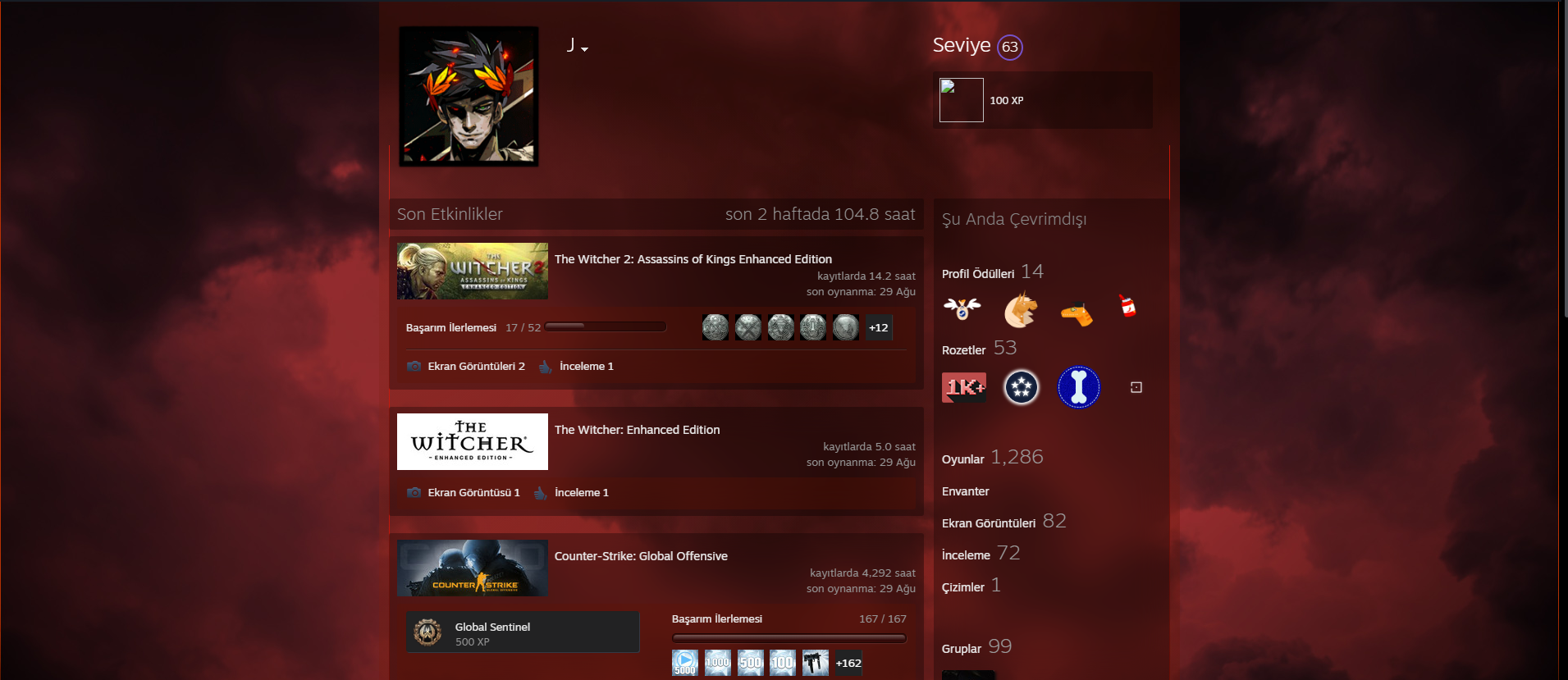The height and width of the screenshot is (680, 1568).
Task: Show the +12 more Witcher 2 achievements
Action: coord(879,327)
